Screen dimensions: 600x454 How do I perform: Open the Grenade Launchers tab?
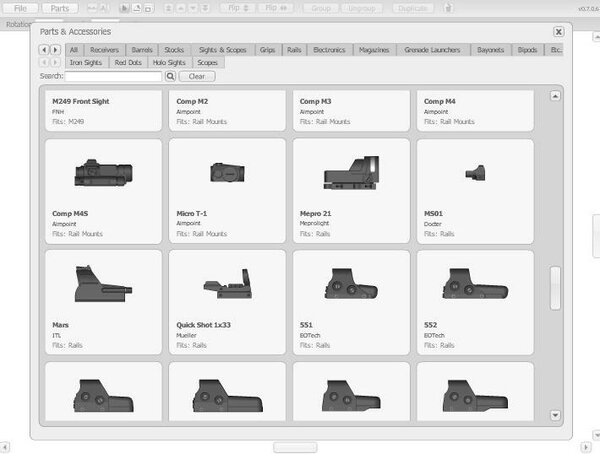(432, 49)
